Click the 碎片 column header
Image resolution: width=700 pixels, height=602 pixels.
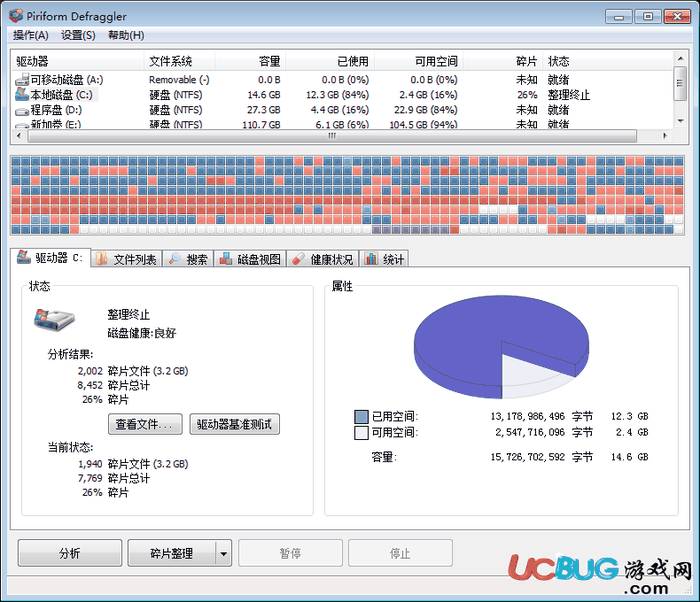point(503,61)
